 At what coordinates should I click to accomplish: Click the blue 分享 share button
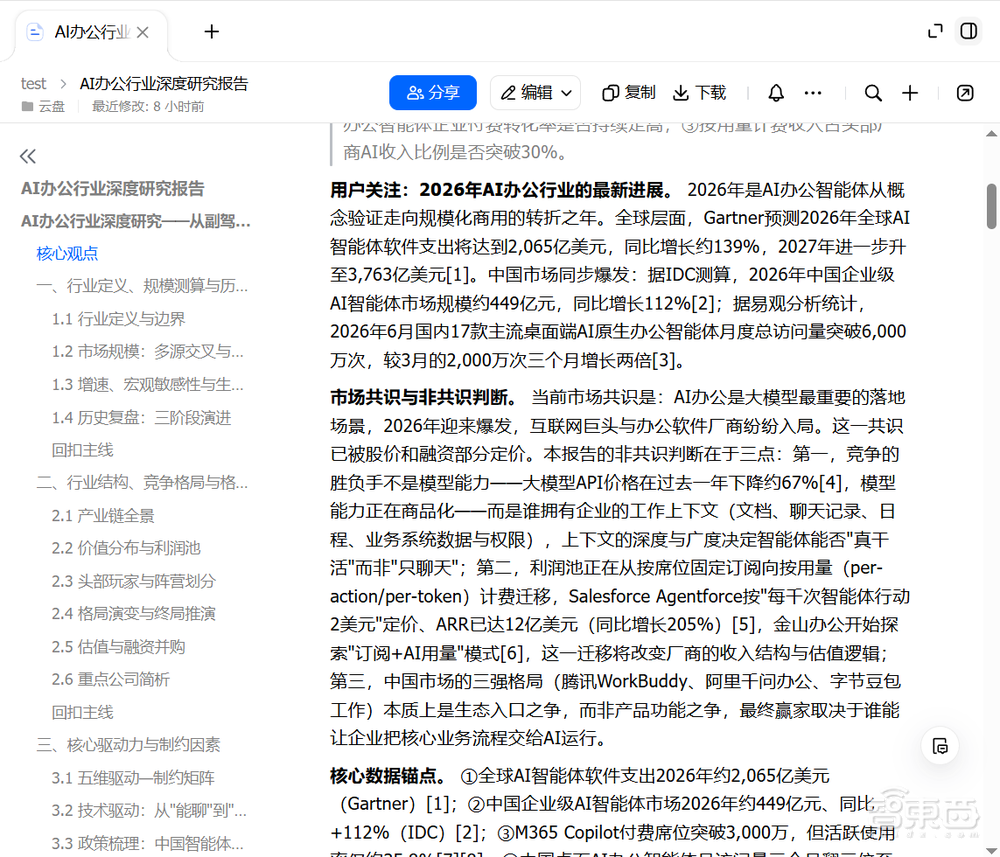point(433,93)
